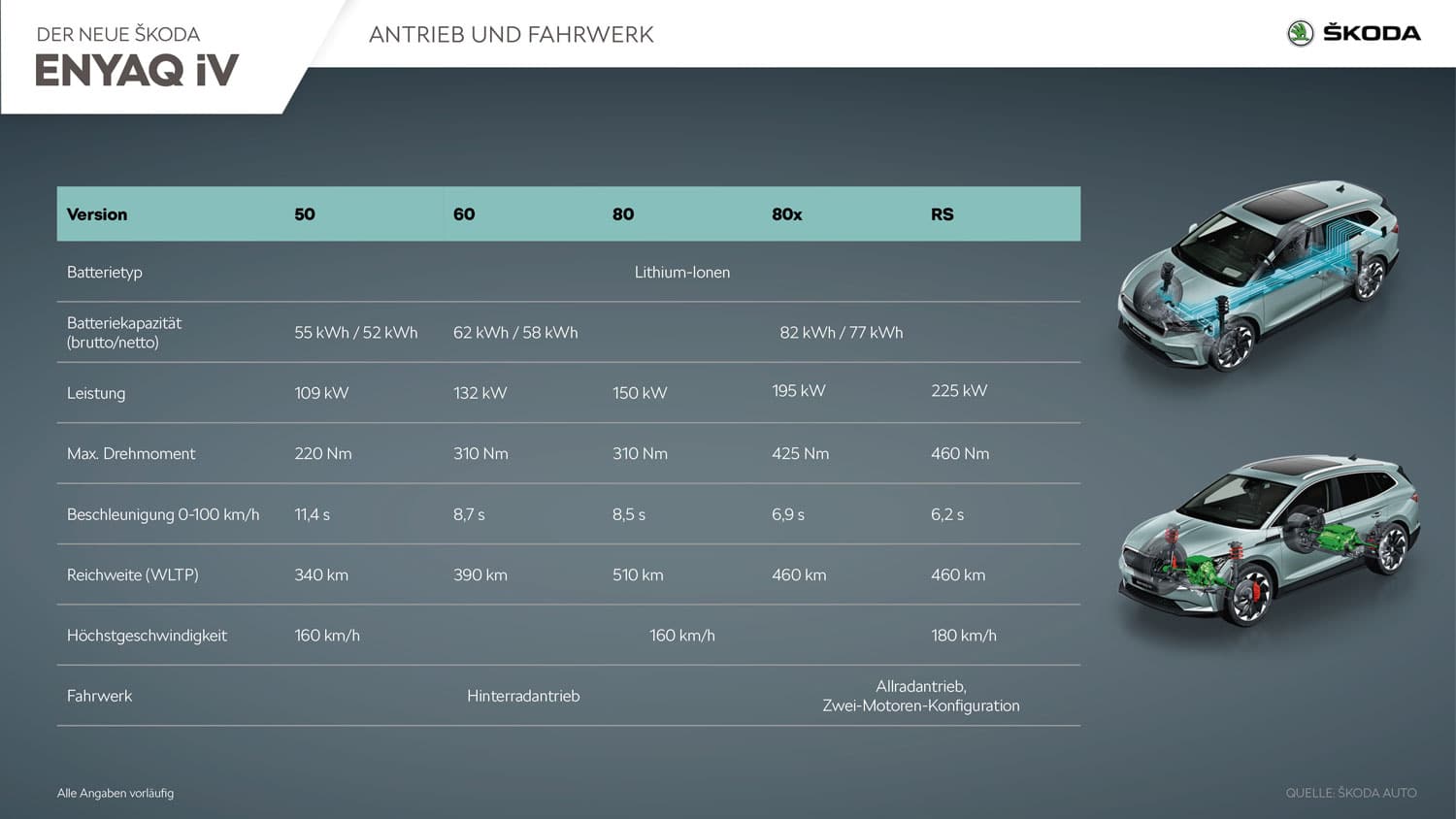Click the '11,4 s' acceleration value

[312, 515]
